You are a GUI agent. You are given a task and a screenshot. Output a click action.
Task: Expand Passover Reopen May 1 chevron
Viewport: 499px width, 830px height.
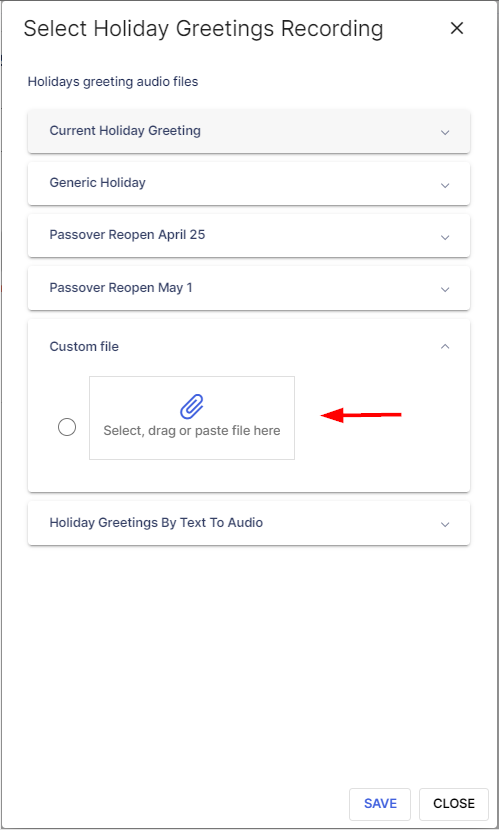click(445, 289)
